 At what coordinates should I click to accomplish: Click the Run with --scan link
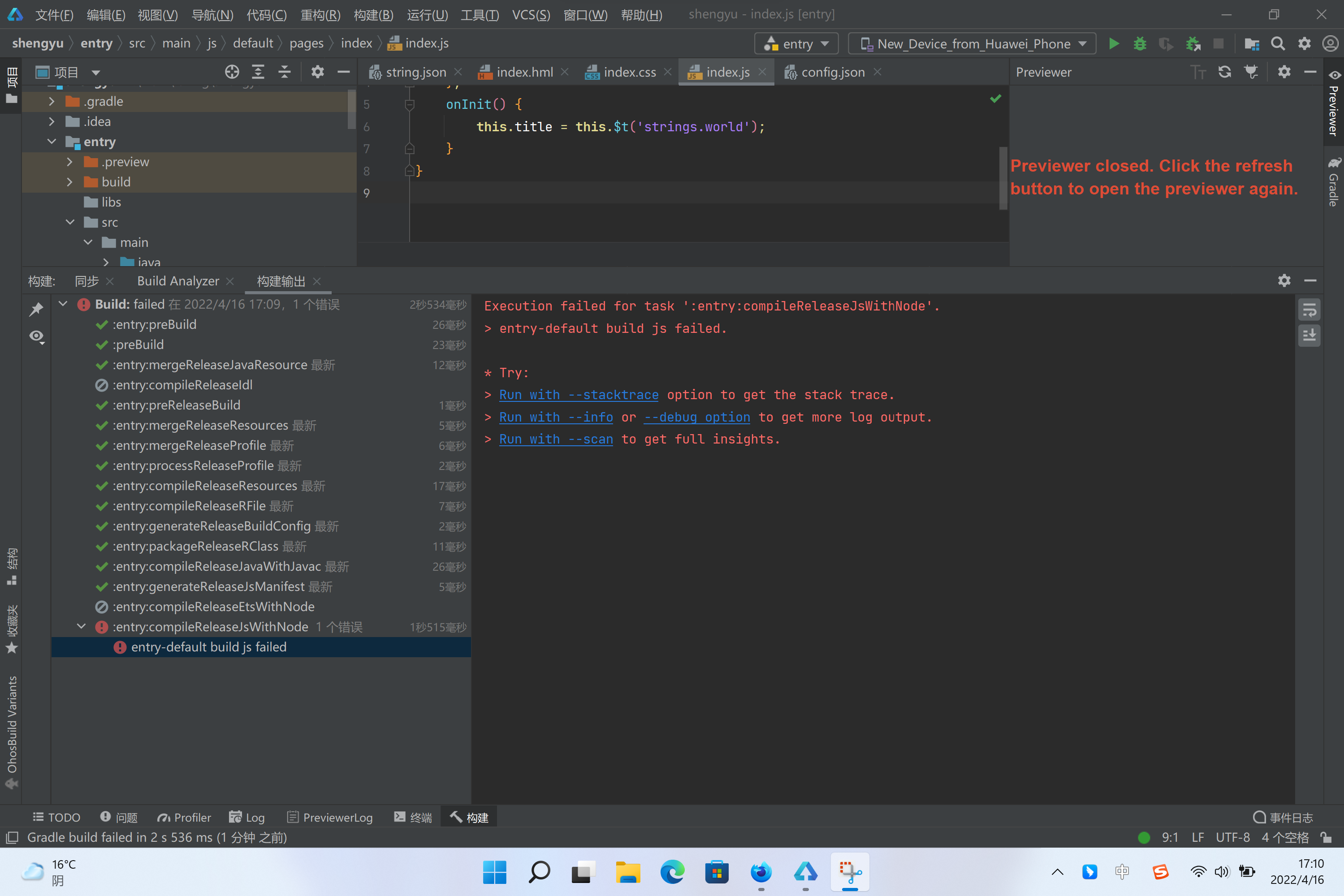click(556, 439)
